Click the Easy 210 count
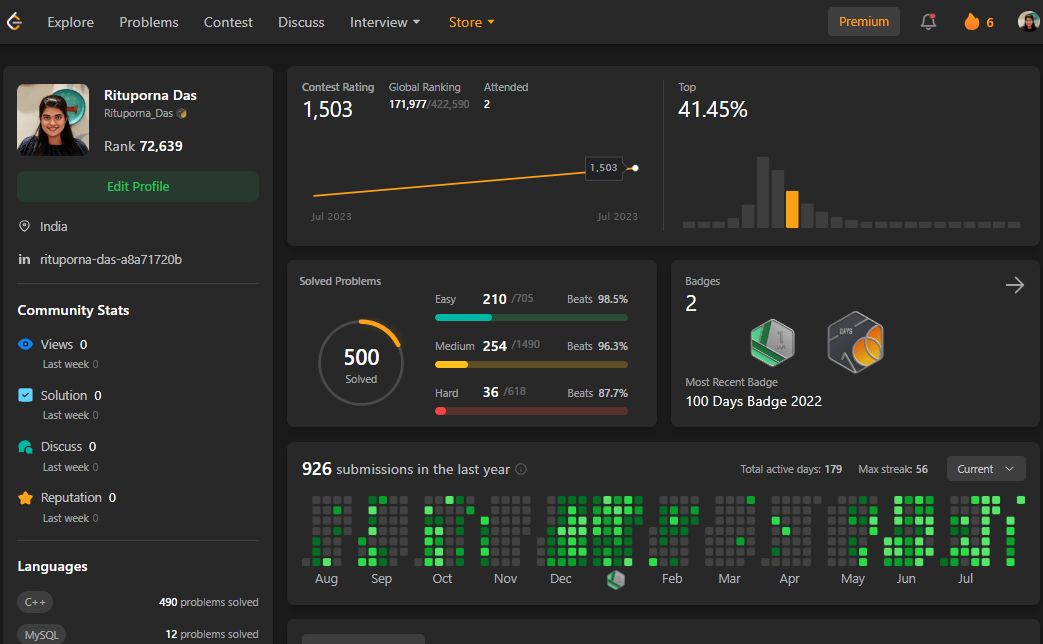Image resolution: width=1043 pixels, height=644 pixels. (x=494, y=299)
